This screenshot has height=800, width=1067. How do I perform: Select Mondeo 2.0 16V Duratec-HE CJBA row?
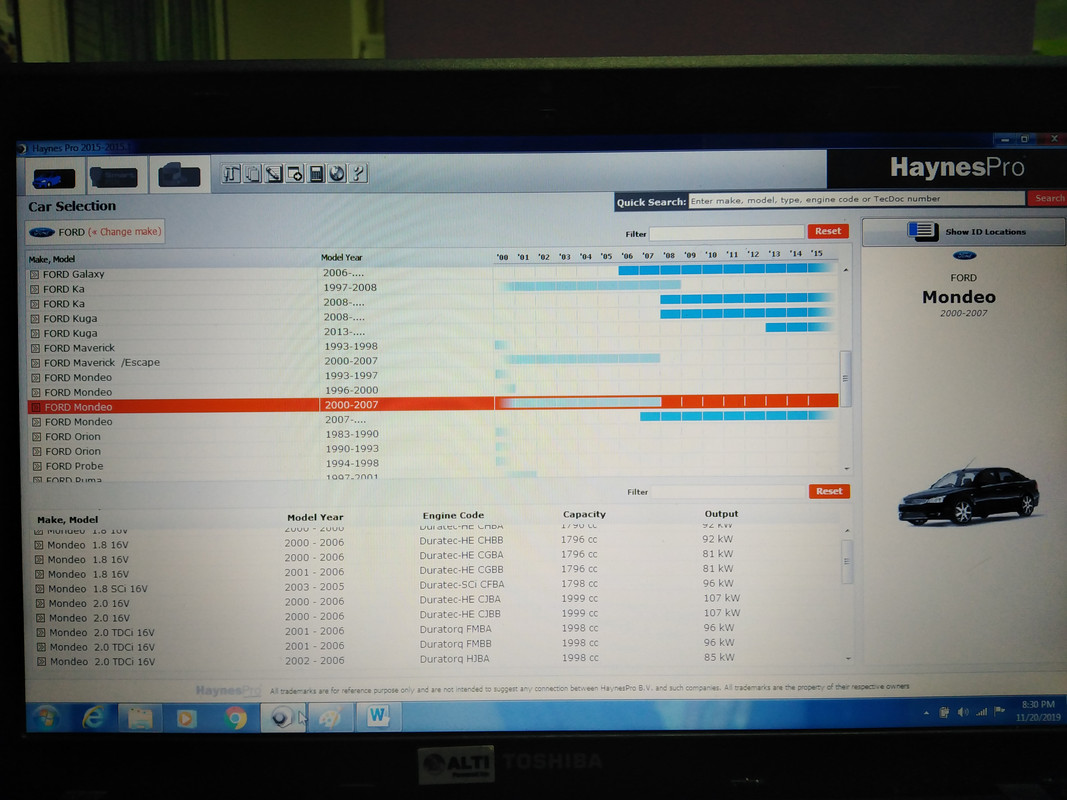[436, 601]
